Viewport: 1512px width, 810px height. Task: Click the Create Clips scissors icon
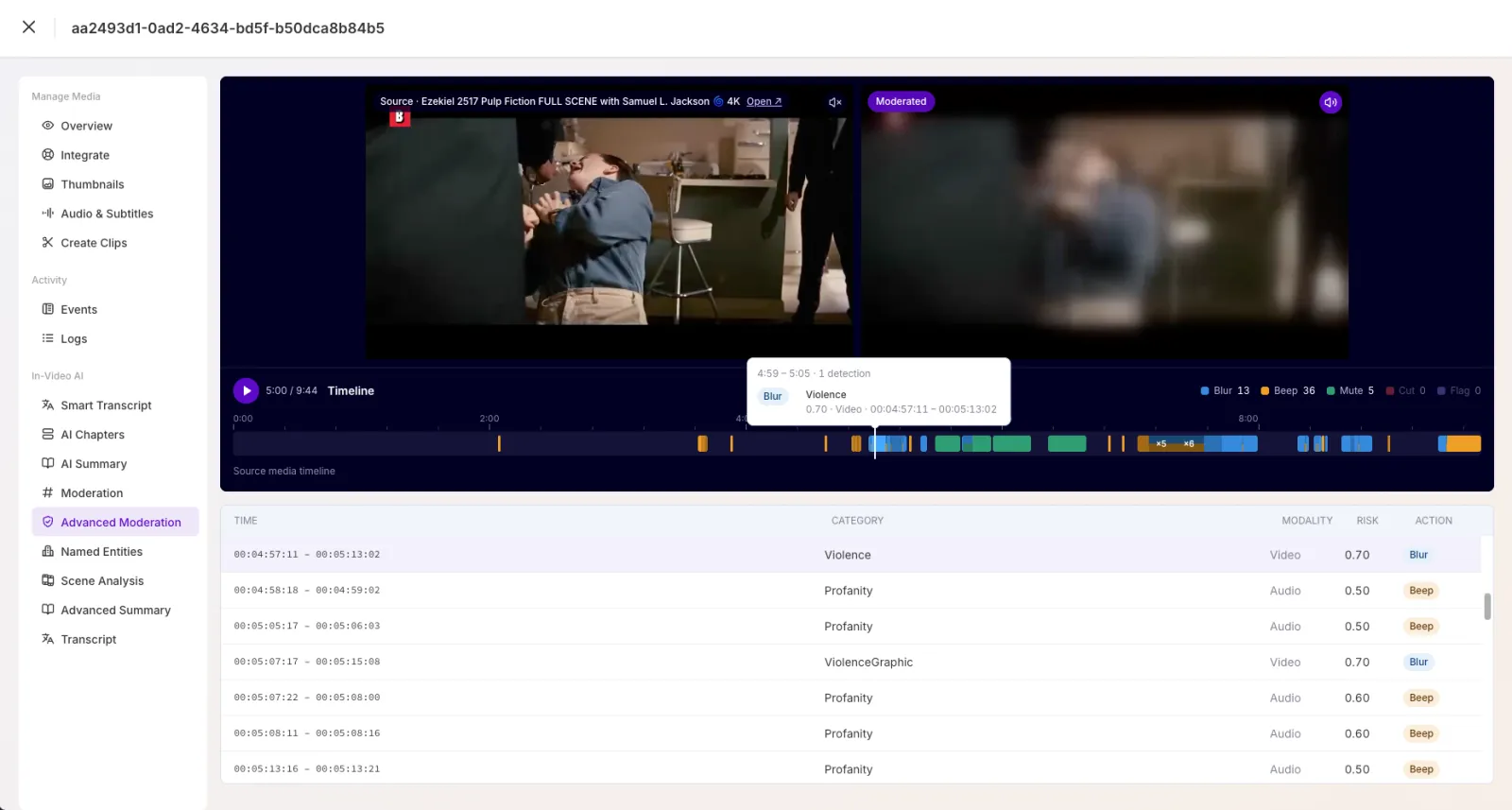47,242
